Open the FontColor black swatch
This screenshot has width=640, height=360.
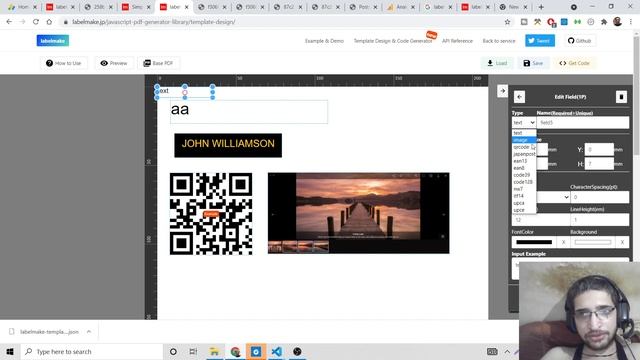(534, 242)
